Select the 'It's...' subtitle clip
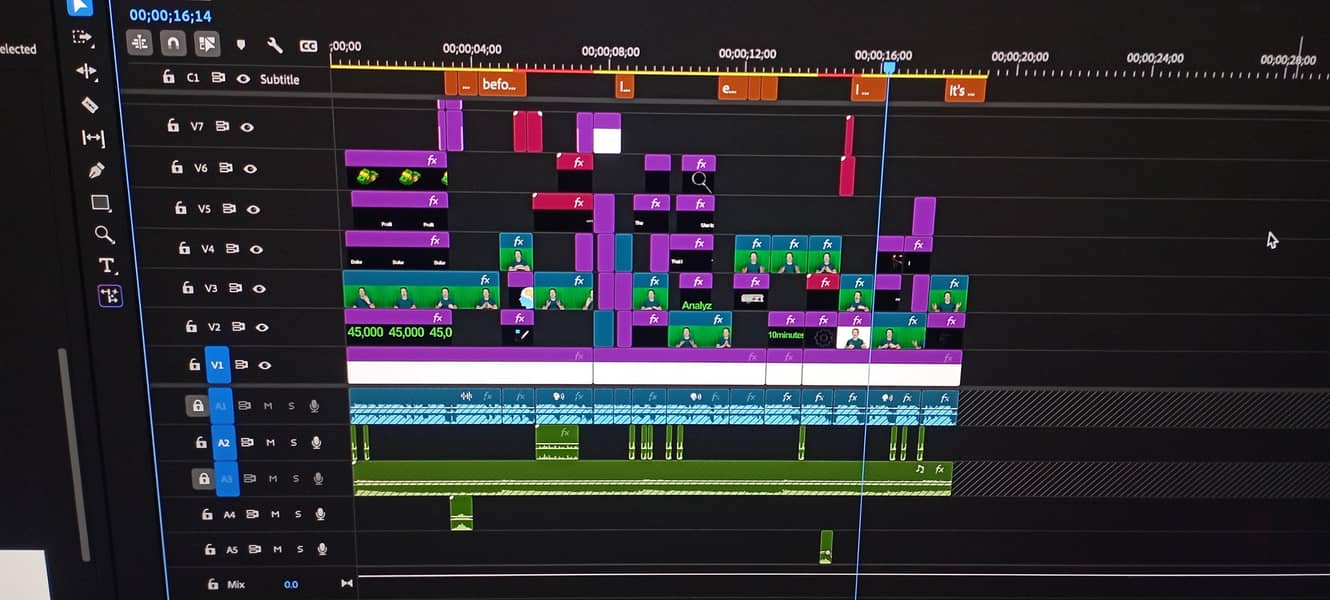Screen dimensions: 1330x600 pos(965,90)
